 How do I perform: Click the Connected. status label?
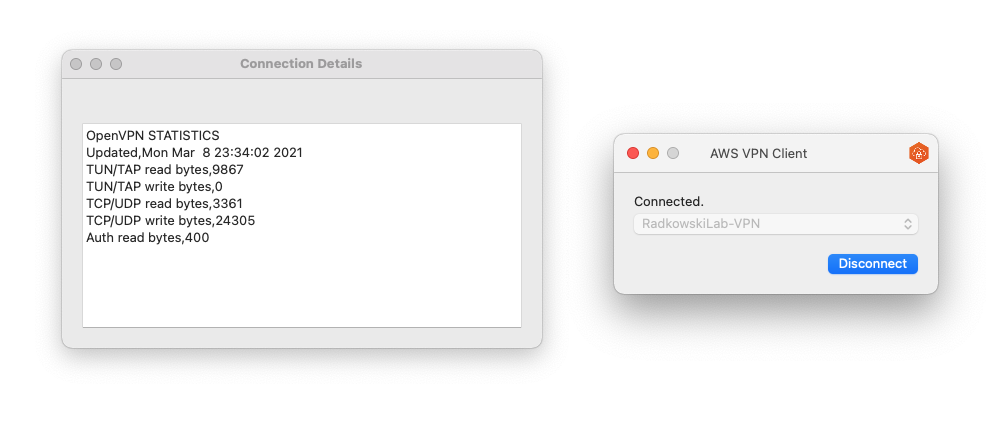click(669, 202)
